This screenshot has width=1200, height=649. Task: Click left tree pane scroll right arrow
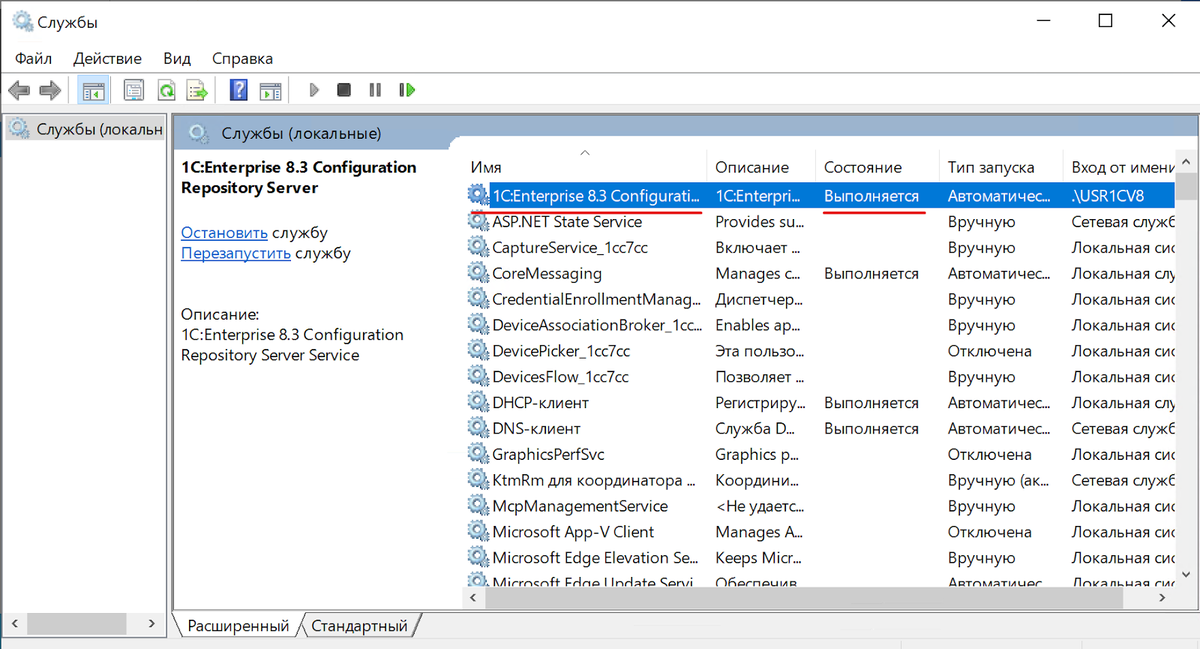coord(152,623)
